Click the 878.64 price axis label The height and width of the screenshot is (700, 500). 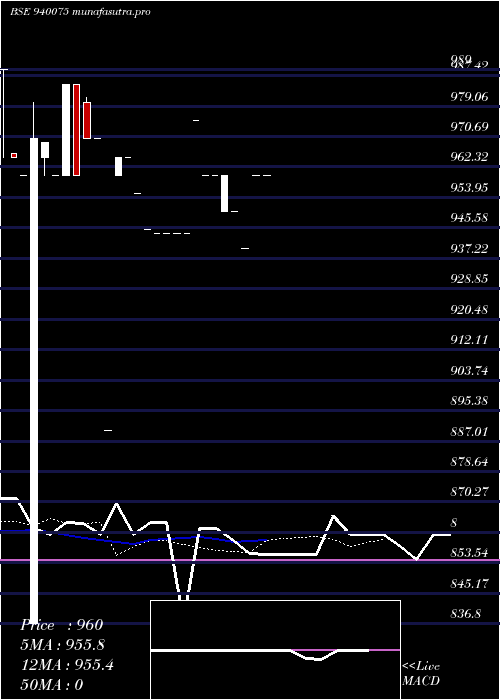[469, 462]
